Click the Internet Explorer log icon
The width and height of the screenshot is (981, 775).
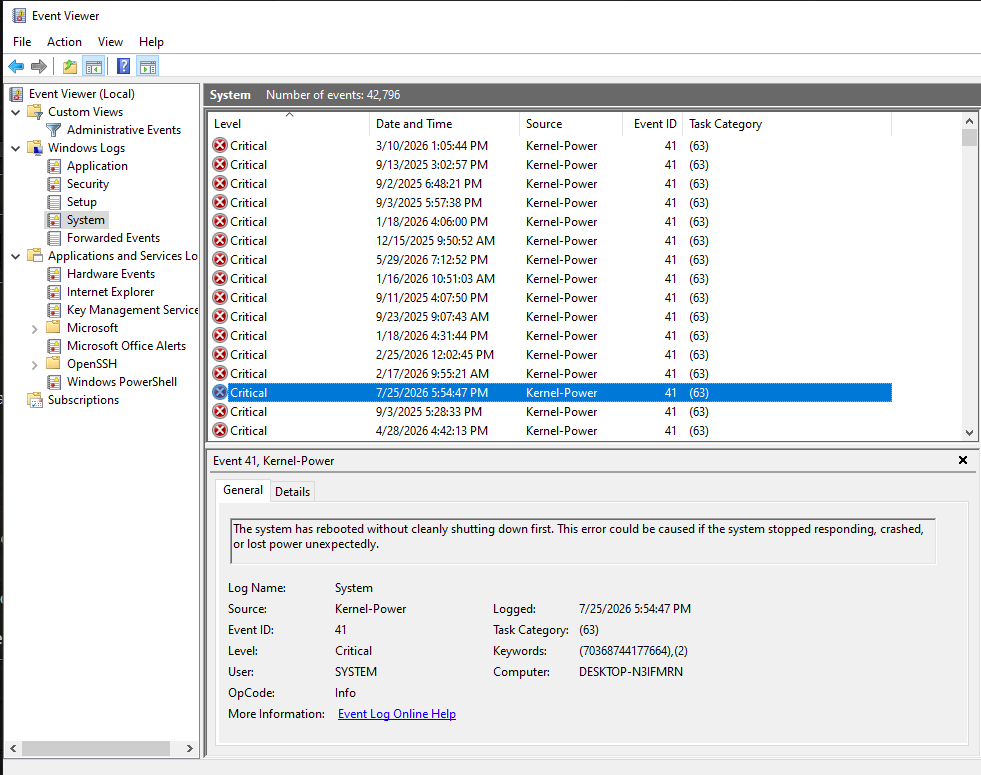pyautogui.click(x=54, y=292)
